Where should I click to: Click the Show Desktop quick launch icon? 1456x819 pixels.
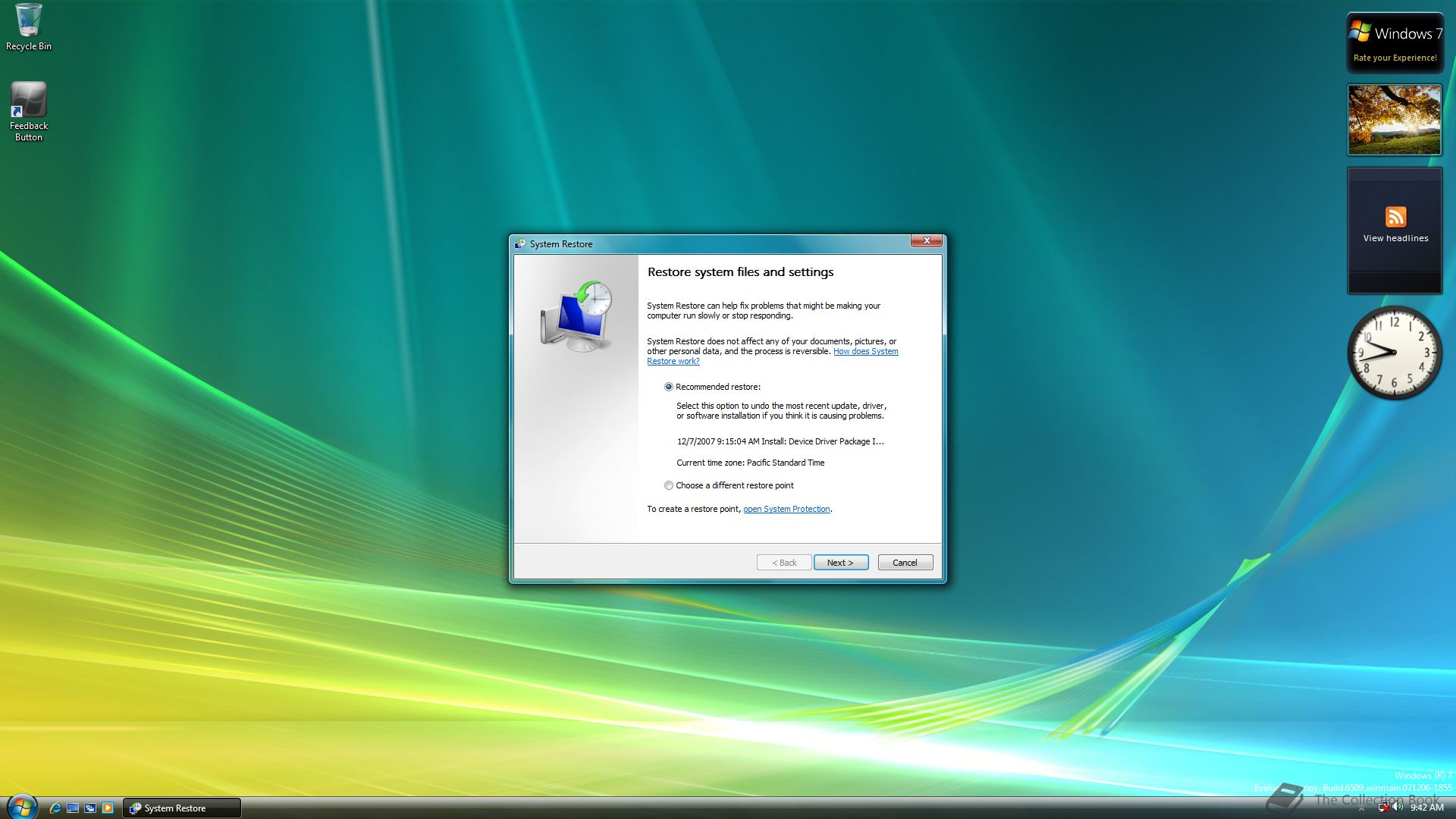click(x=73, y=808)
